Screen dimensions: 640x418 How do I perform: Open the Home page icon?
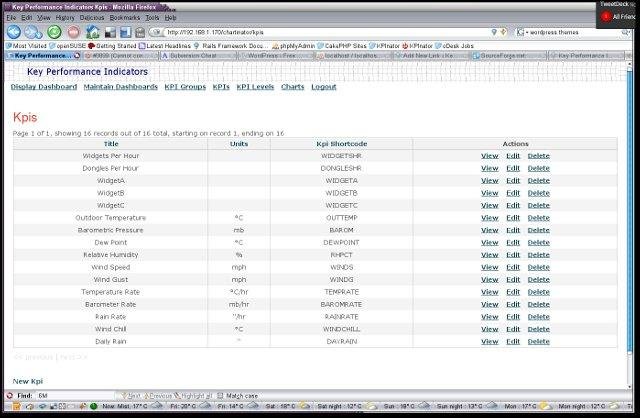(x=93, y=32)
